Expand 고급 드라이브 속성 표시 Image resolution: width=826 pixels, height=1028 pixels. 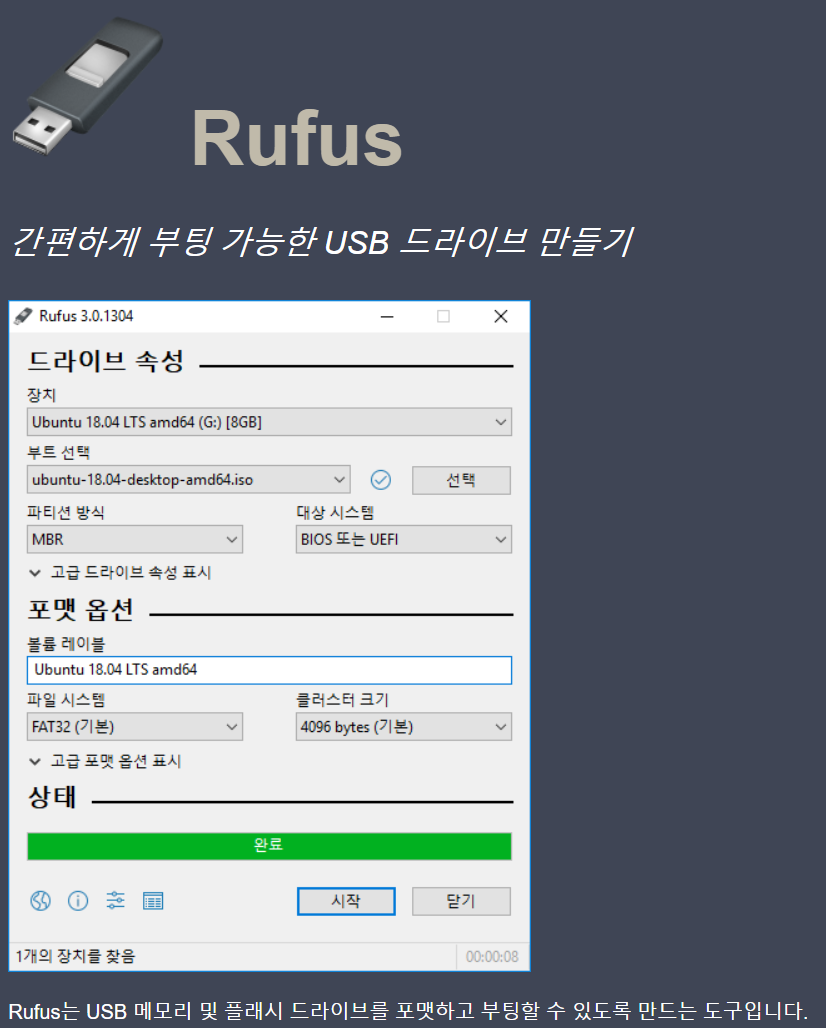coord(120,572)
